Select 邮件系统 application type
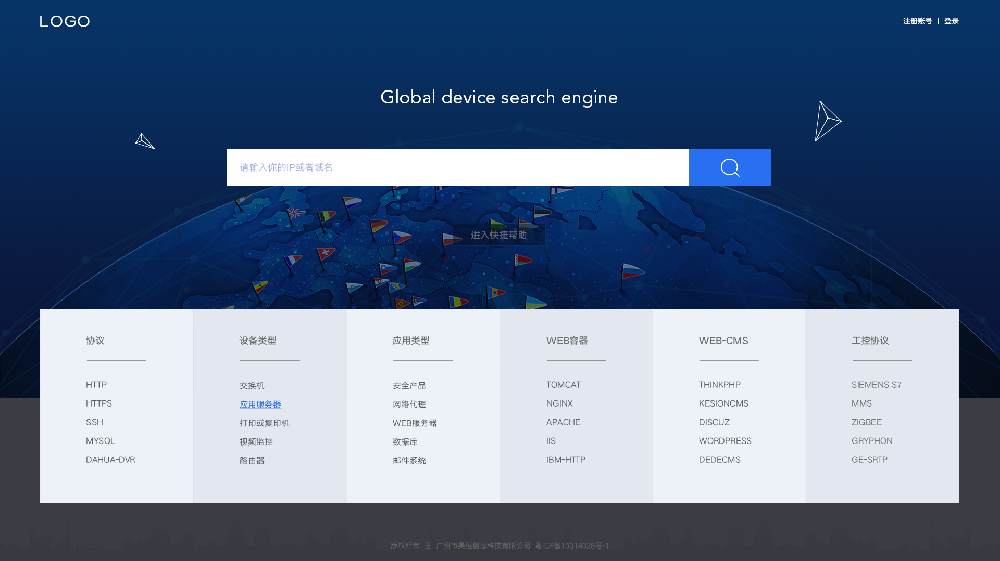This screenshot has width=1000, height=561. (x=409, y=460)
